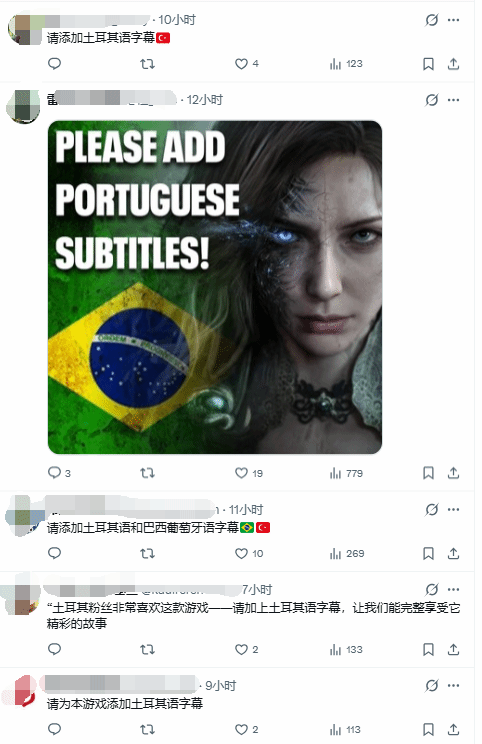Open more options on 10小时 post
482x744 pixels.
pos(454,20)
